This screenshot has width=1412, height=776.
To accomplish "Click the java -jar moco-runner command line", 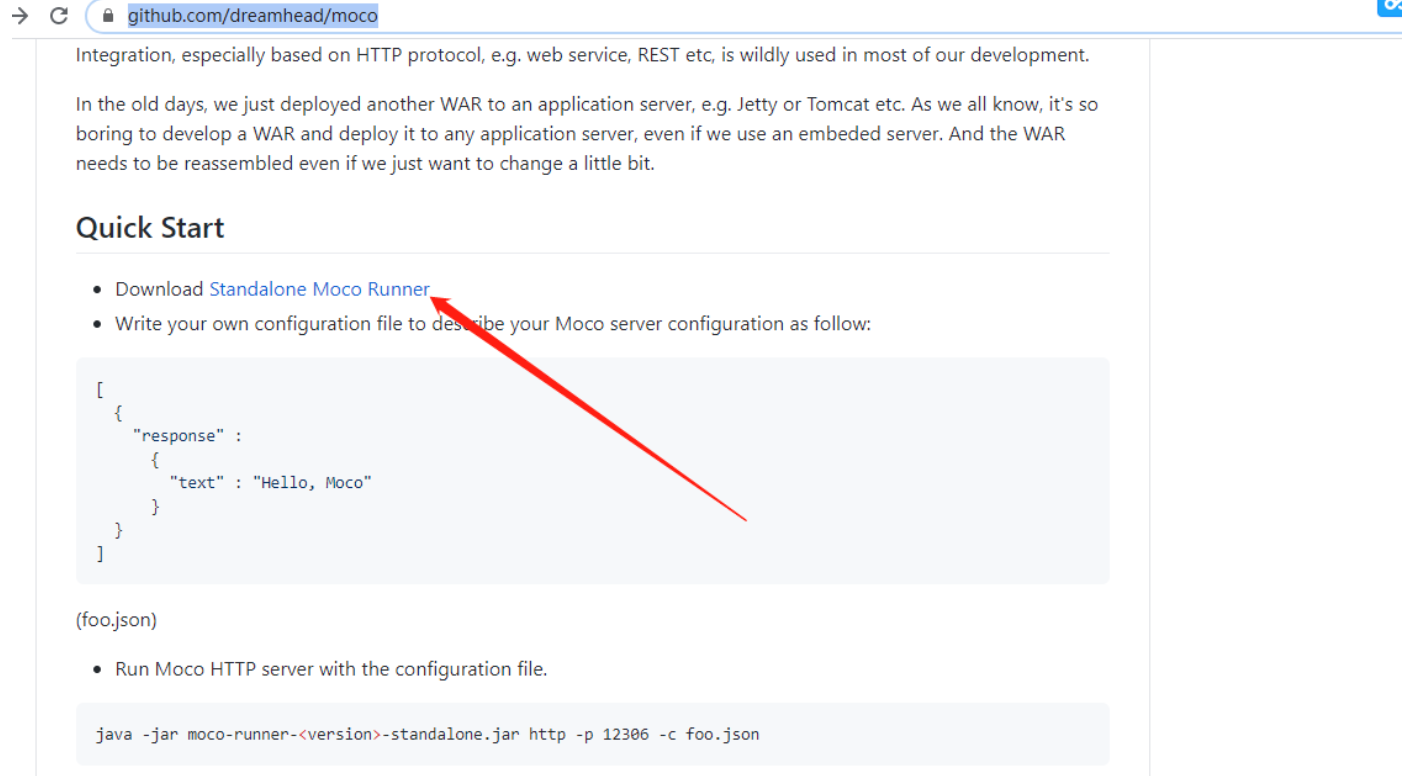I will pos(427,734).
